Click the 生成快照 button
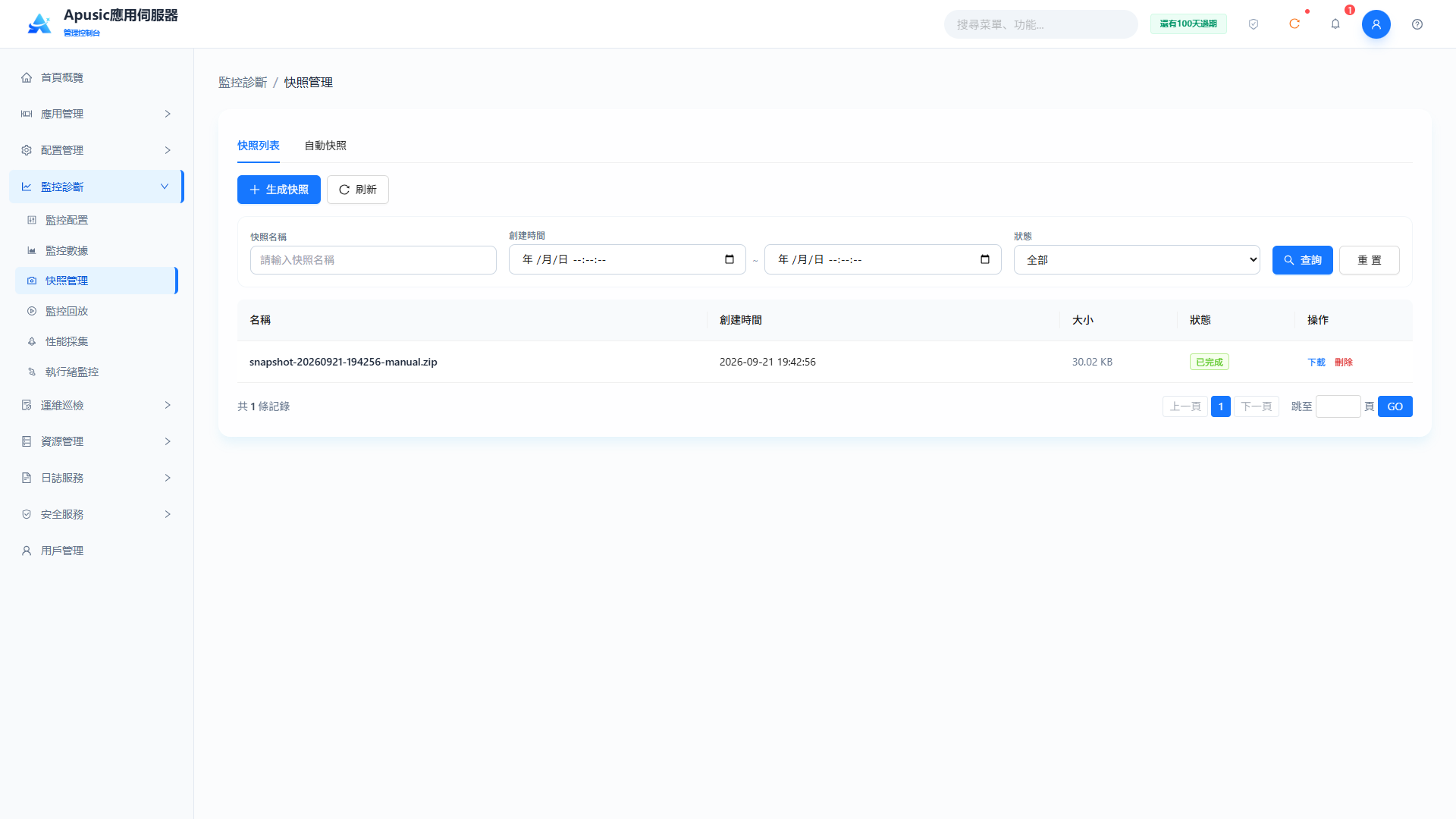This screenshot has height=819, width=1456. coord(279,190)
